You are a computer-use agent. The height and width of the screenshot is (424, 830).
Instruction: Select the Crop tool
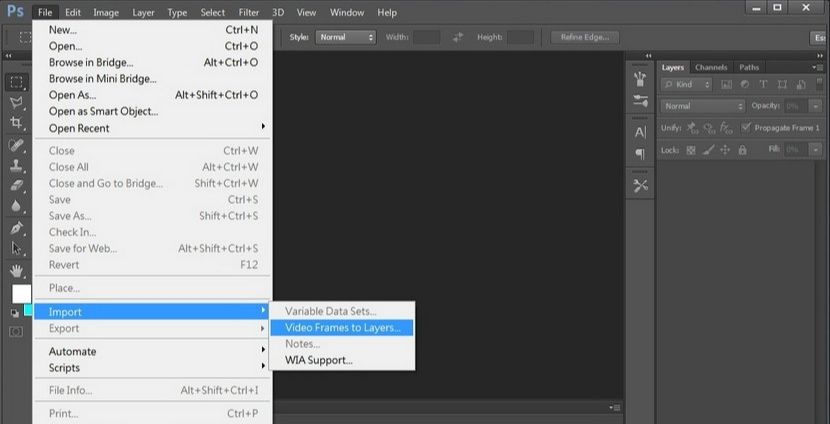pyautogui.click(x=16, y=123)
